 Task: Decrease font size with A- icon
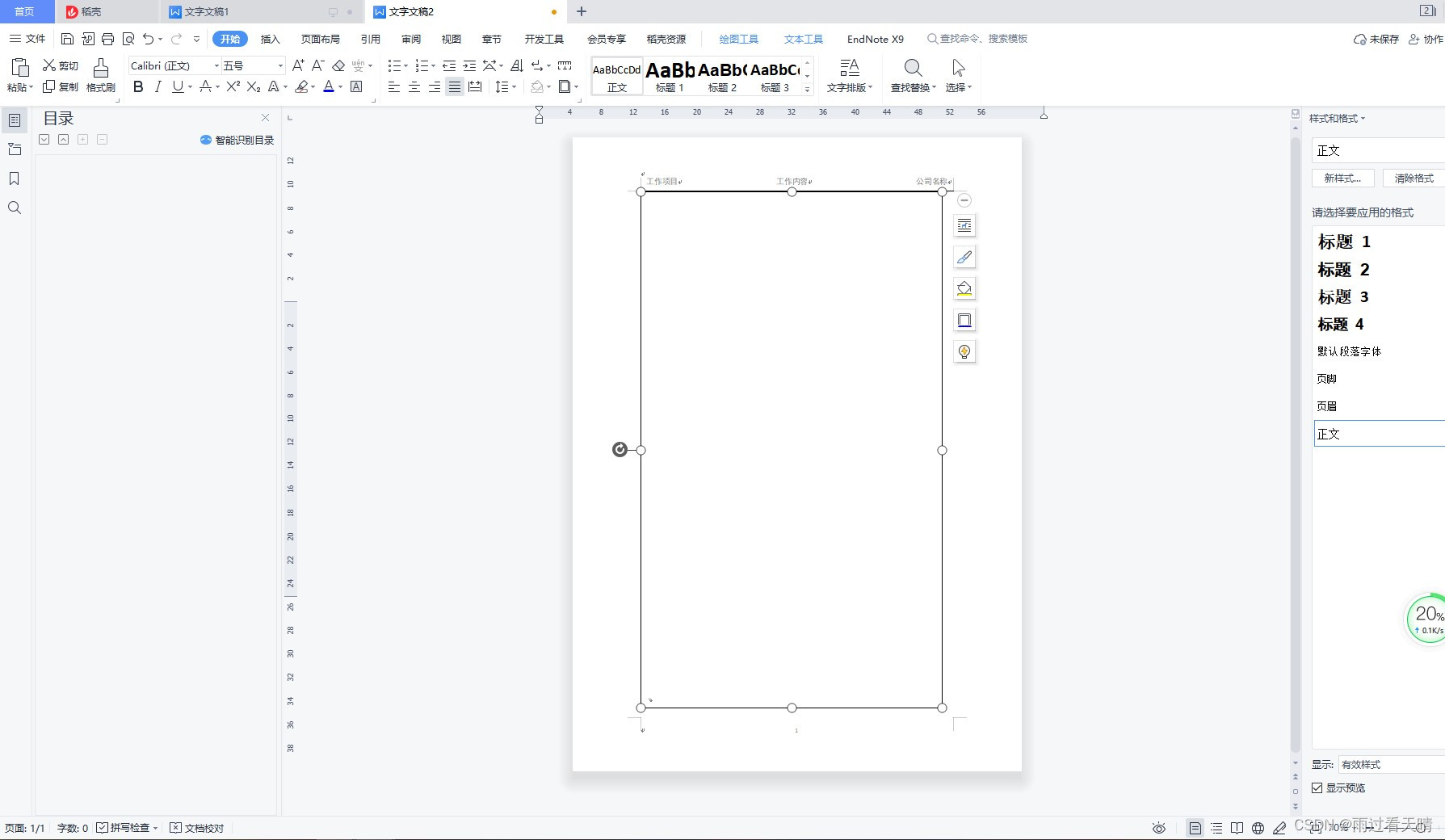317,65
